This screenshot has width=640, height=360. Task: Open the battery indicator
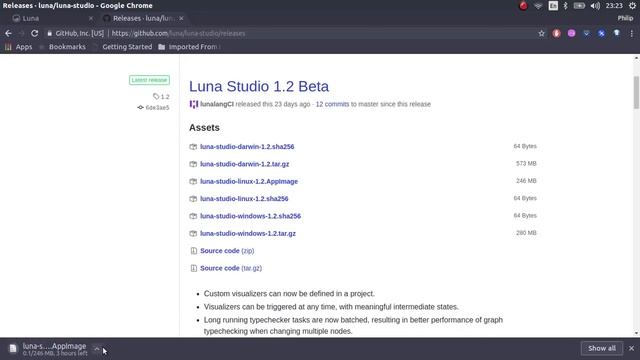(579, 6)
